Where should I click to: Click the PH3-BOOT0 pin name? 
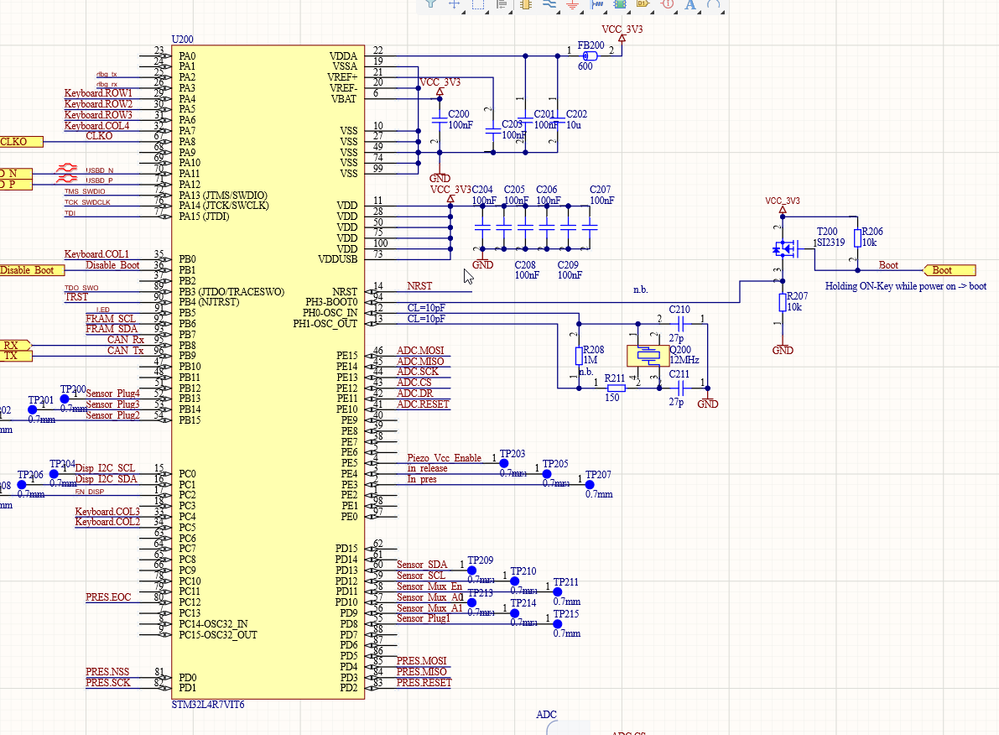coord(331,302)
